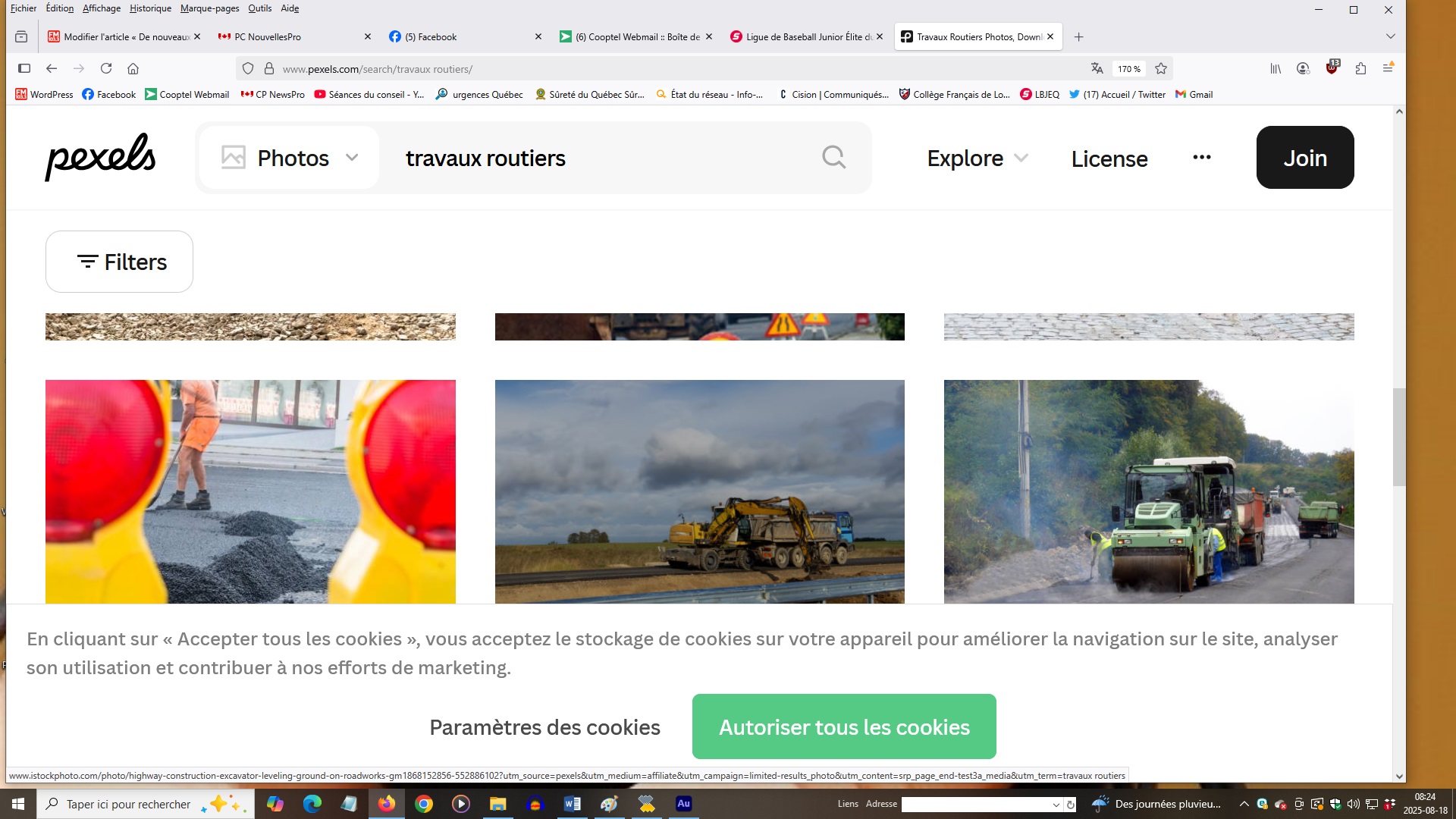This screenshot has height=819, width=1456.
Task: Open the Firefox extensions puzzle icon
Action: (1360, 68)
